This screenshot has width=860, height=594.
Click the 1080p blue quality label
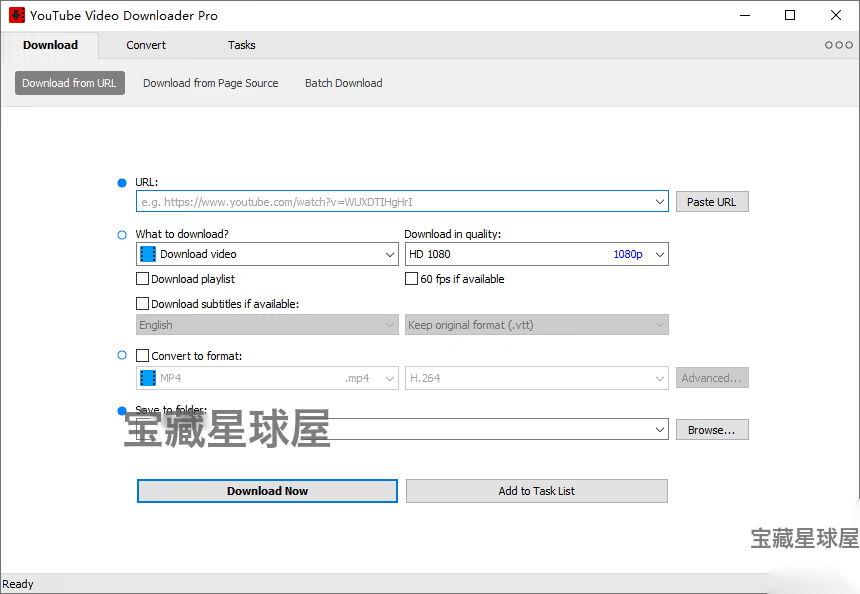click(627, 254)
